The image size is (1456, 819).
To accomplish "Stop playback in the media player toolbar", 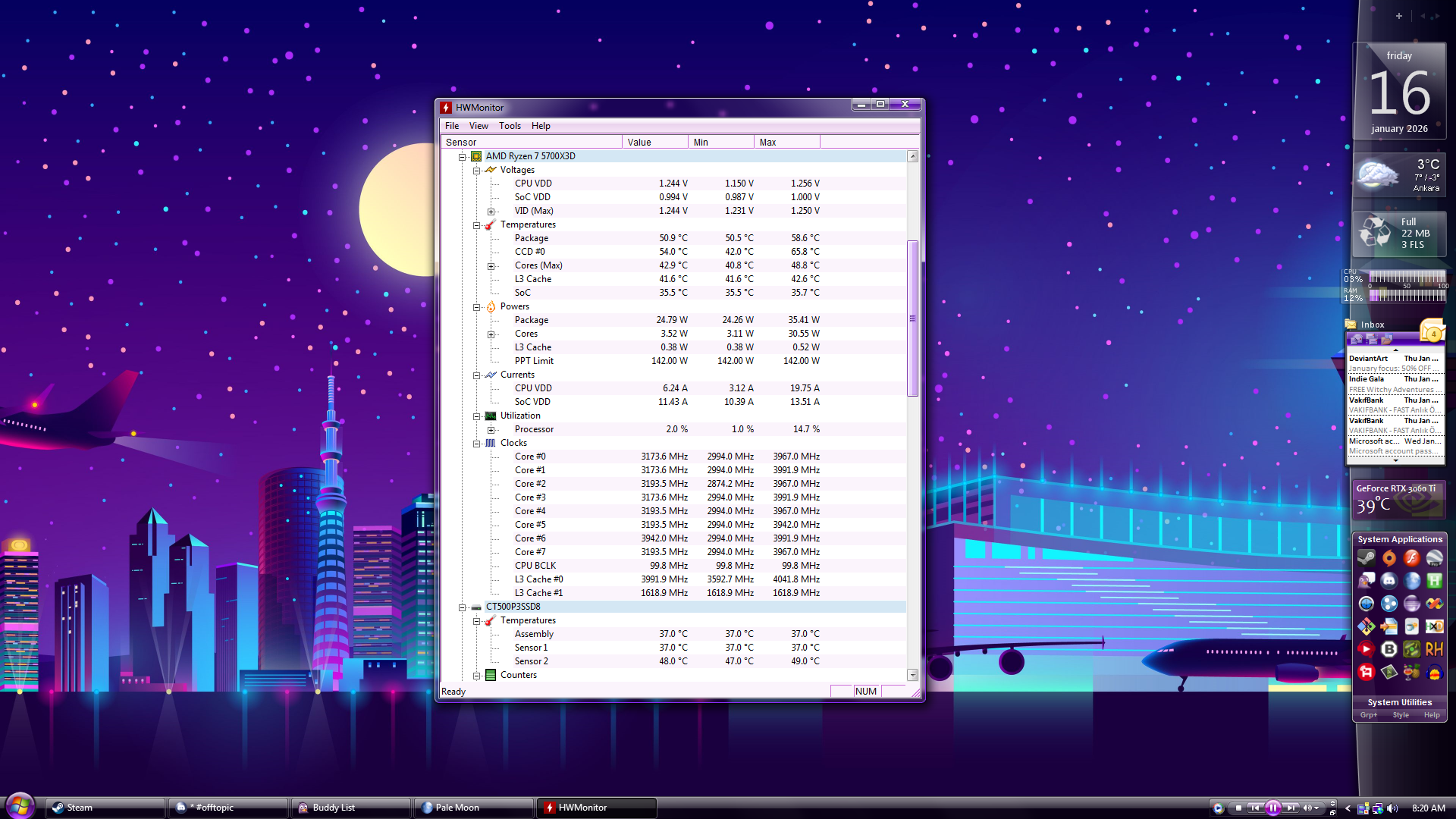I will tap(1238, 808).
